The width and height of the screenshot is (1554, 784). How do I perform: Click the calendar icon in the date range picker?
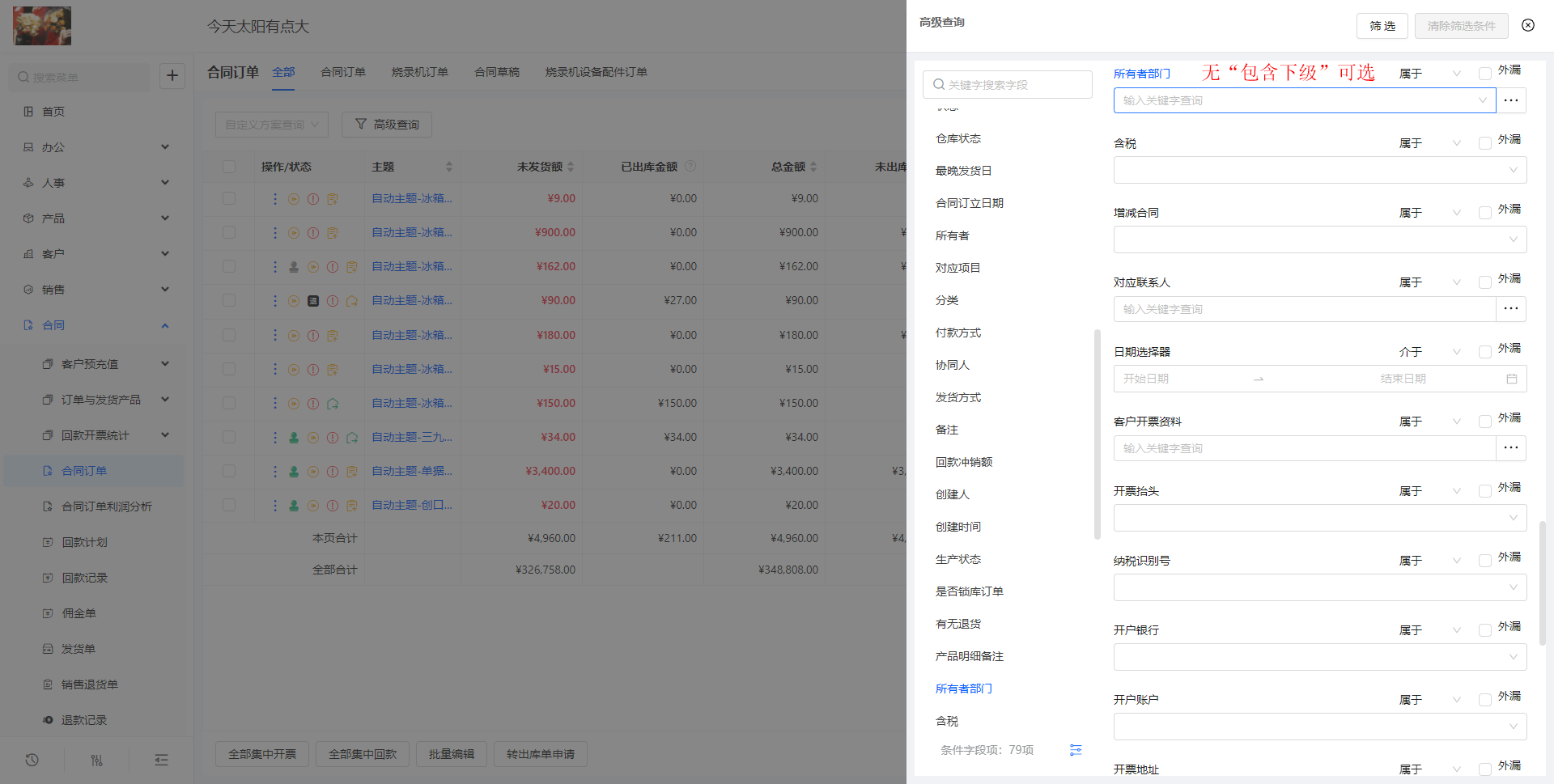coord(1511,379)
